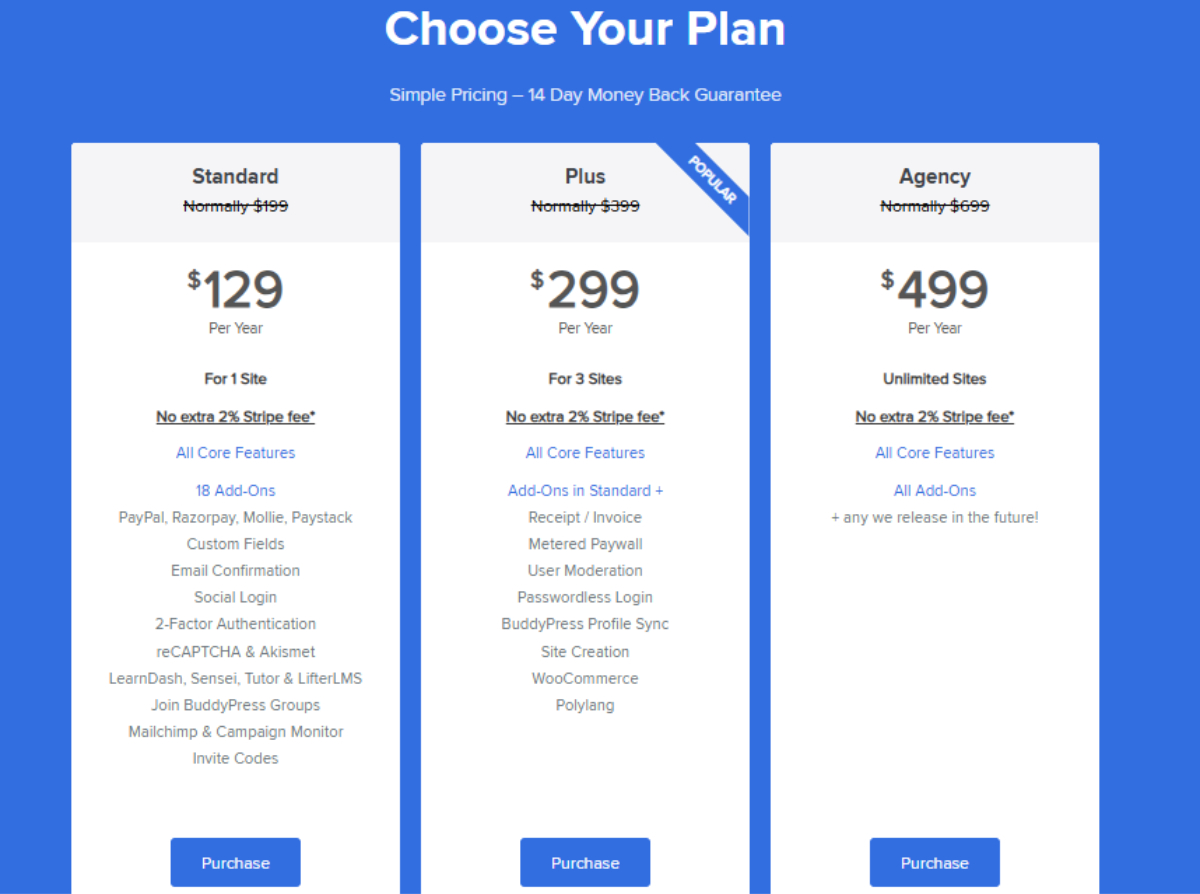1200x894 pixels.
Task: Select the Agency plan heading
Action: click(934, 176)
